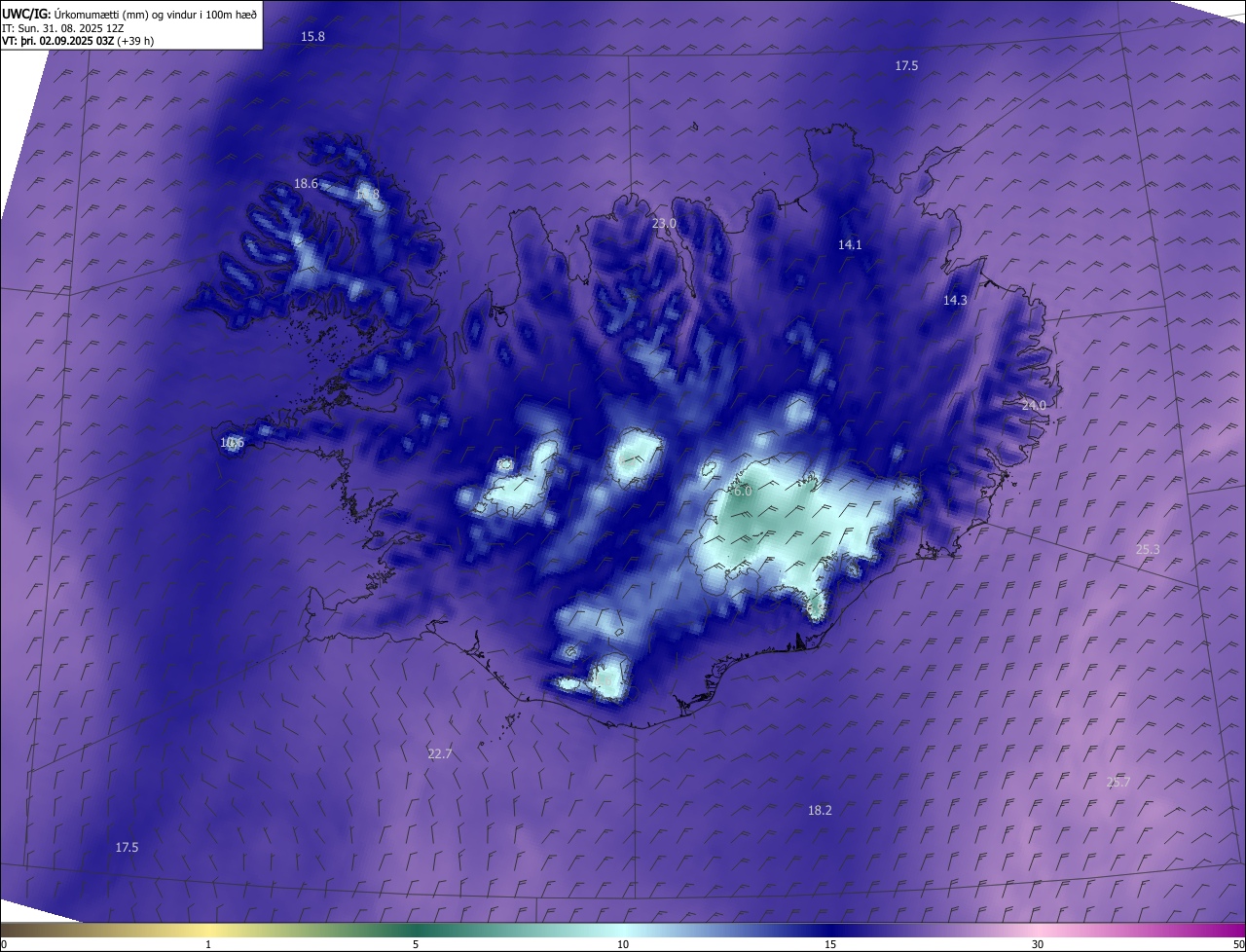Click the 18.6 value over the Westfjords
This screenshot has width=1246, height=952.
tap(306, 183)
